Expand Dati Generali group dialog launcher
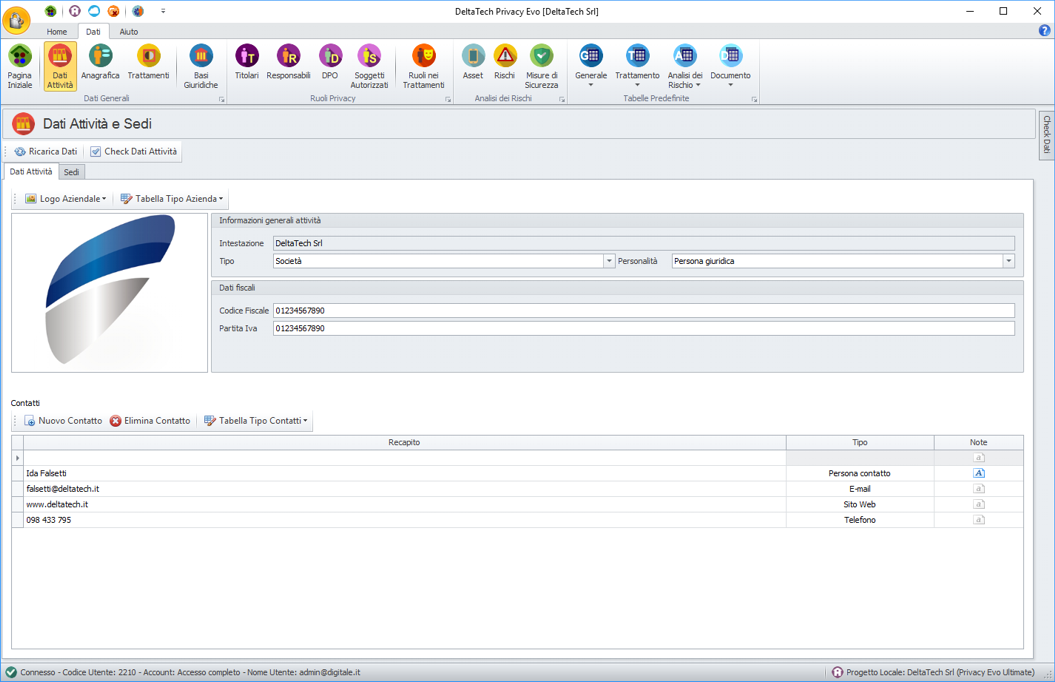 (x=221, y=100)
